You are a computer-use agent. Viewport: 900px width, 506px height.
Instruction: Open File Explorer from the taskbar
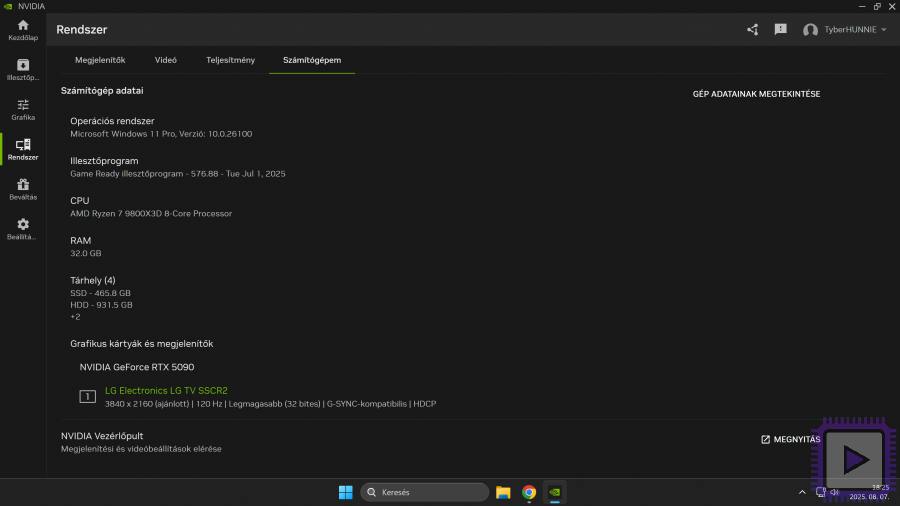pos(503,492)
